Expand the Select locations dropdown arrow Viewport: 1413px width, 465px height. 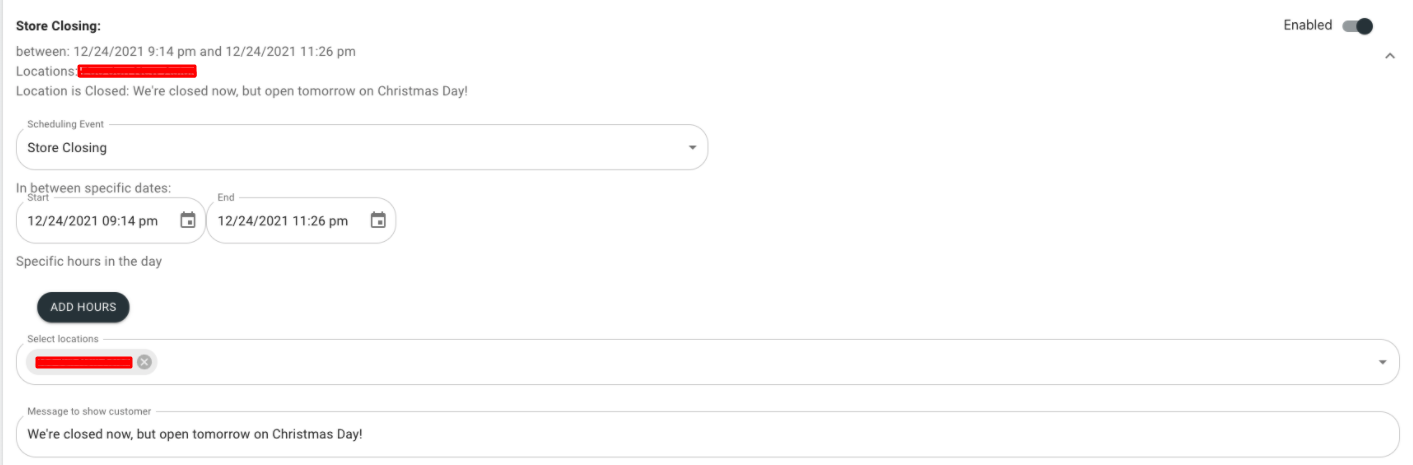(1383, 362)
